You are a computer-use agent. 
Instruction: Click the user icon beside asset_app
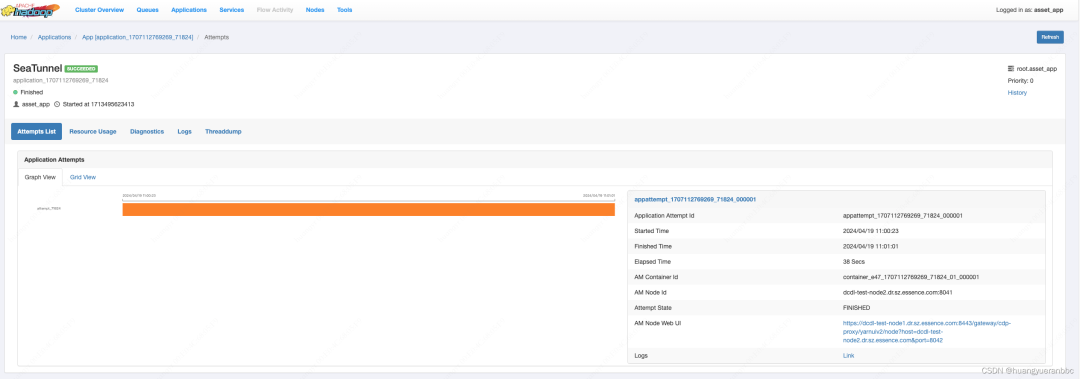pyautogui.click(x=17, y=104)
